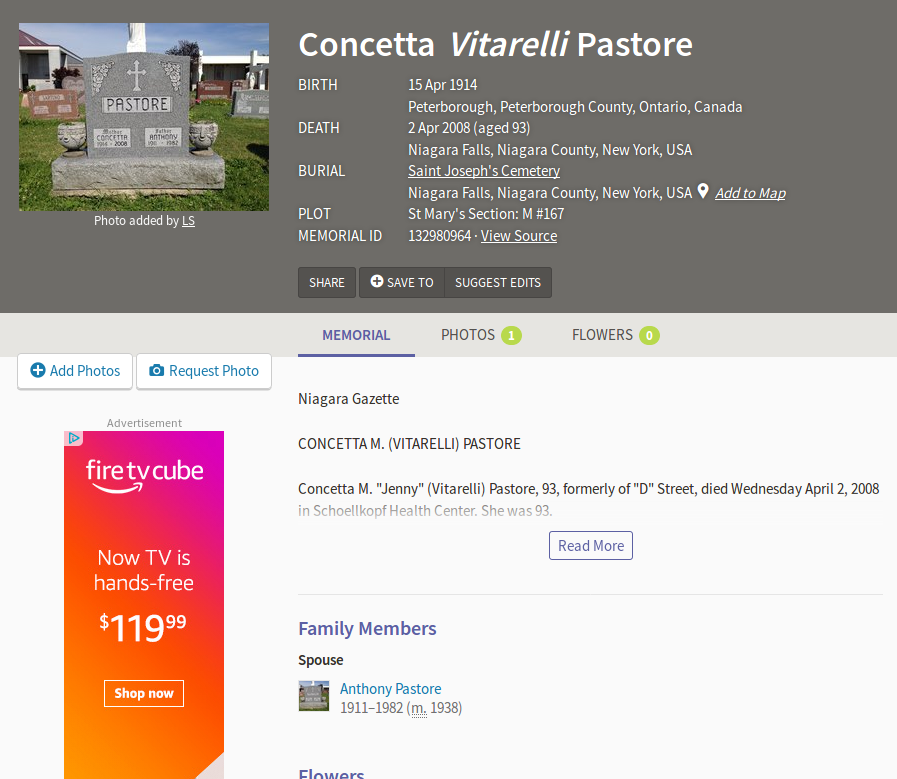Expand obituary with Read More
Screen dimensions: 897x779
(591, 546)
